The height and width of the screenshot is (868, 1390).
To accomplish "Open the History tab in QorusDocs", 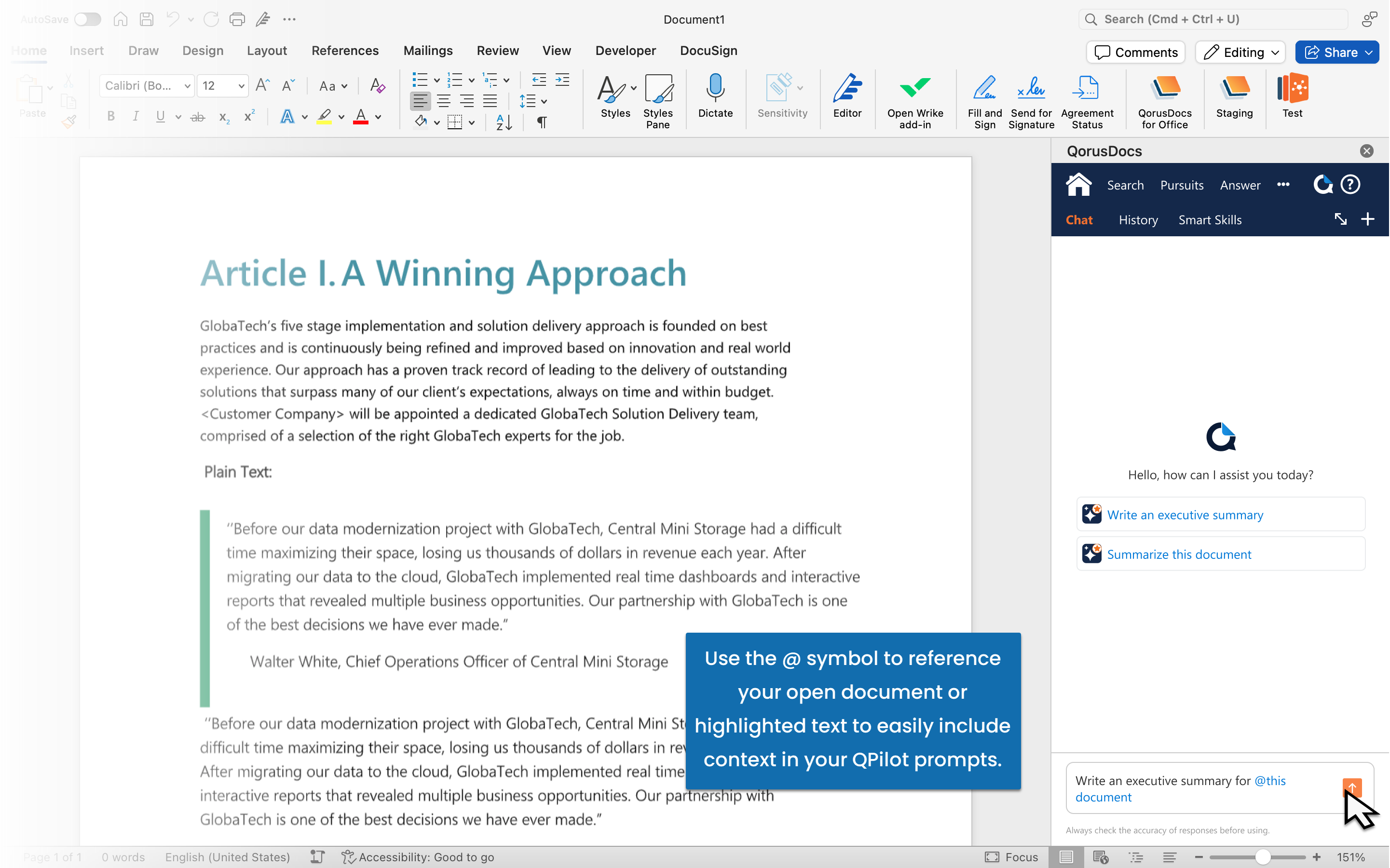I will 1138,220.
